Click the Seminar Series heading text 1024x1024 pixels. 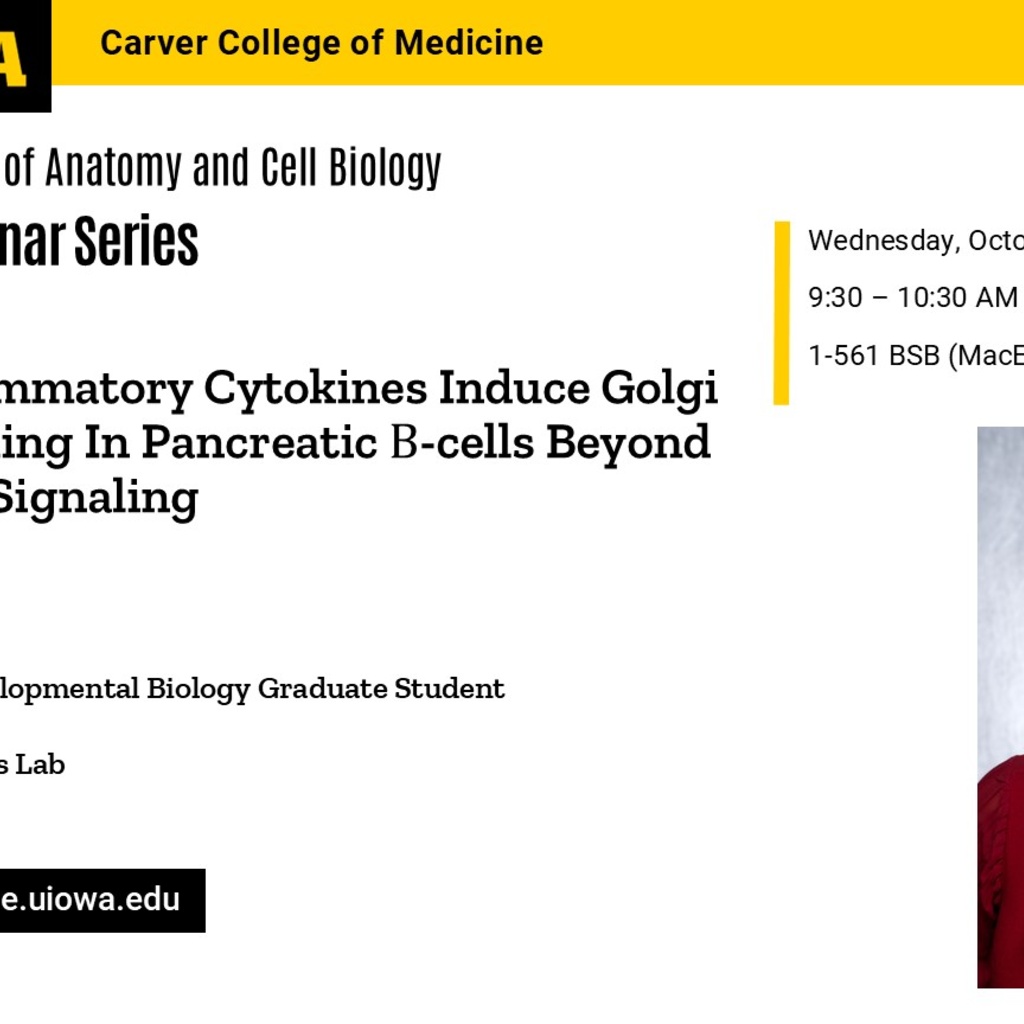99,242
